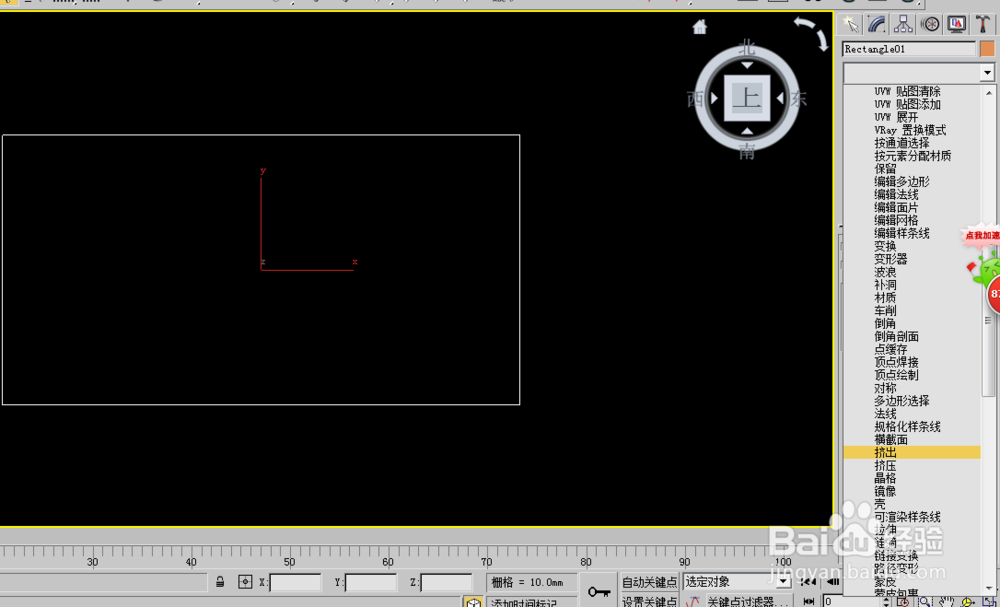This screenshot has width=1000, height=607.
Task: Open the Hierarchy command panel tab
Action: click(903, 25)
